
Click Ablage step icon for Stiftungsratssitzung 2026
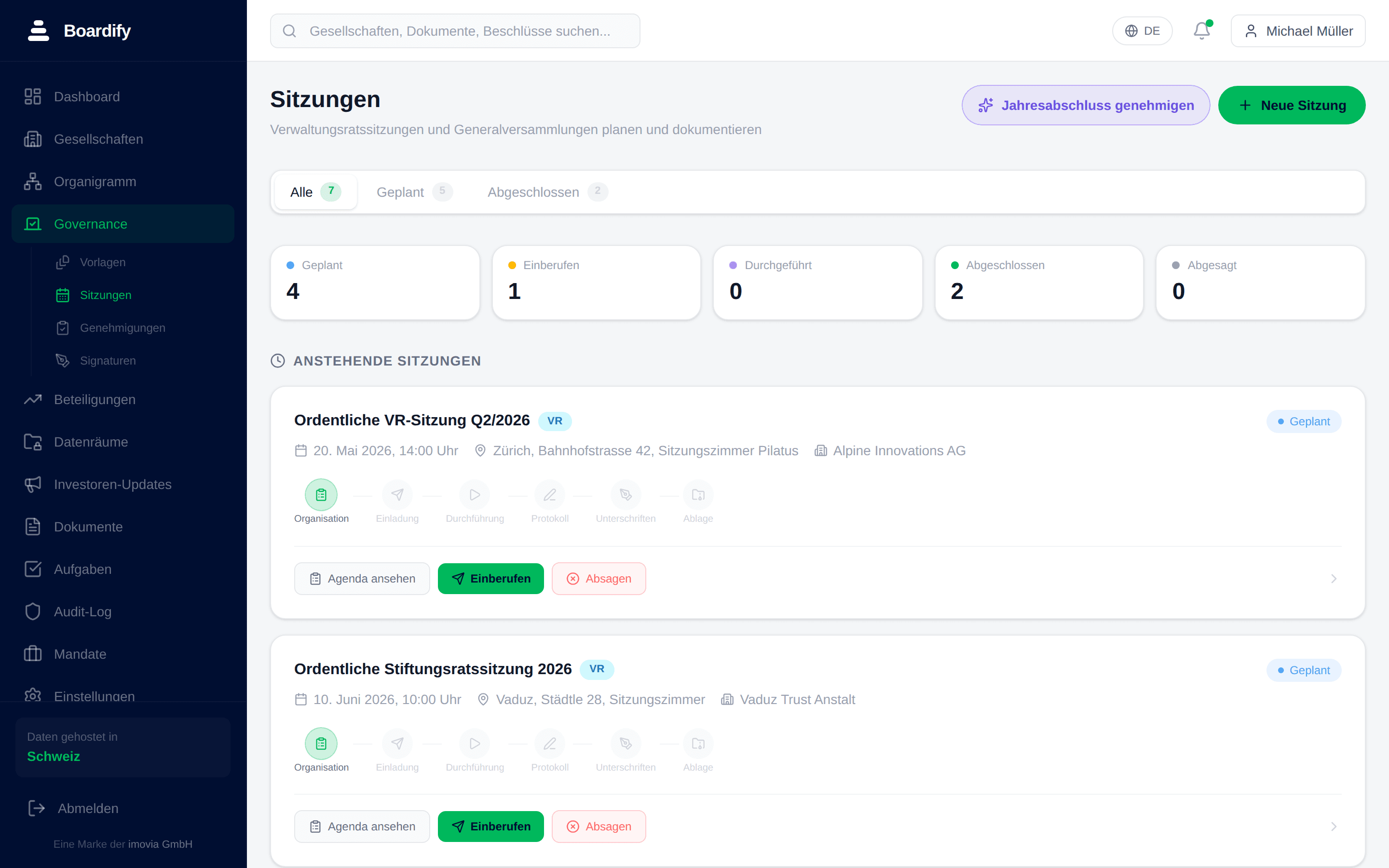(x=698, y=744)
